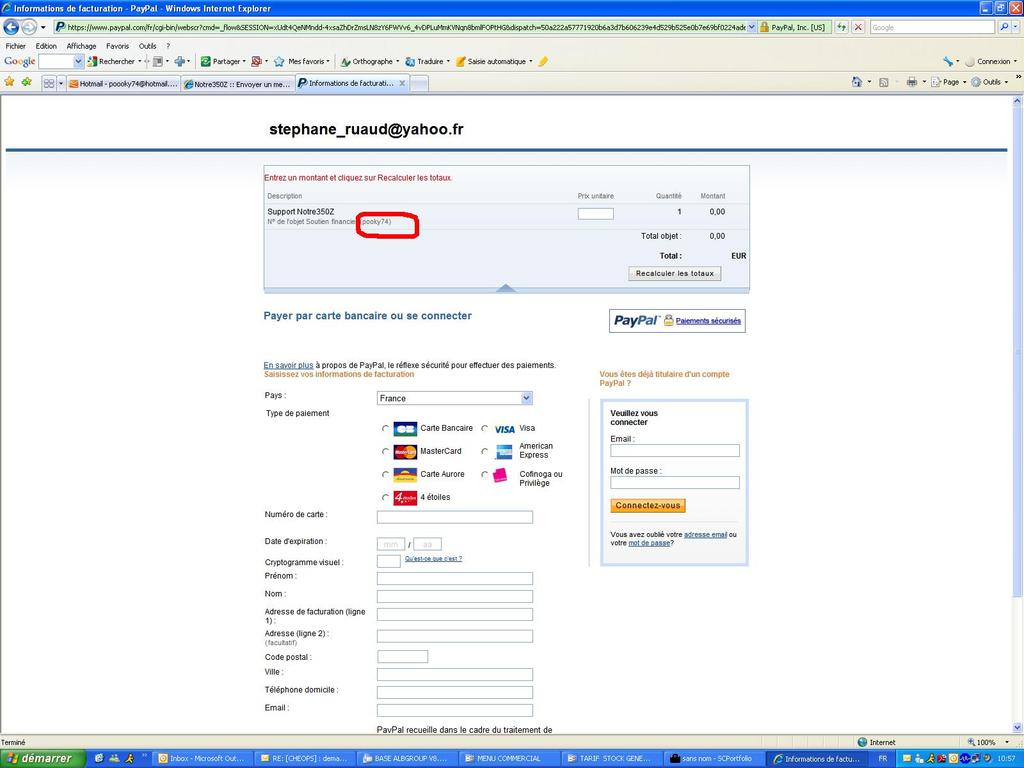Click the search magnifier icon
Screen dimensions: 1024x768
click(1003, 27)
